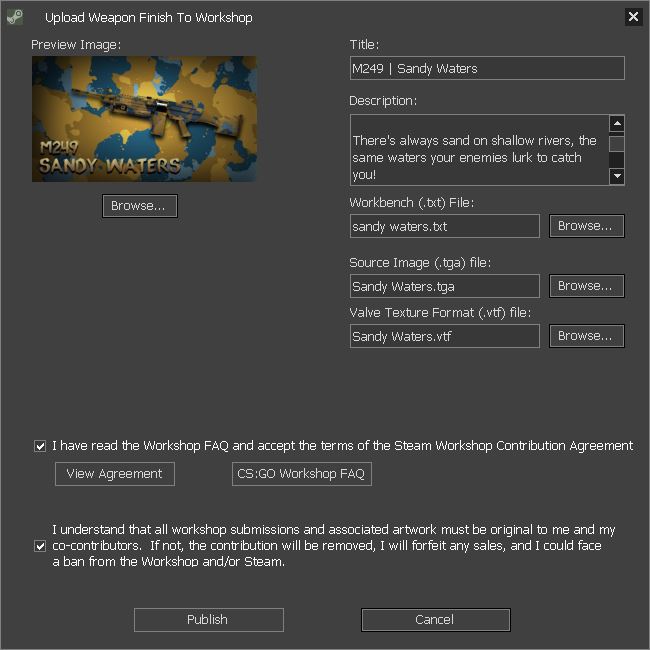650x650 pixels.
Task: Open View Agreement
Action: coord(115,474)
